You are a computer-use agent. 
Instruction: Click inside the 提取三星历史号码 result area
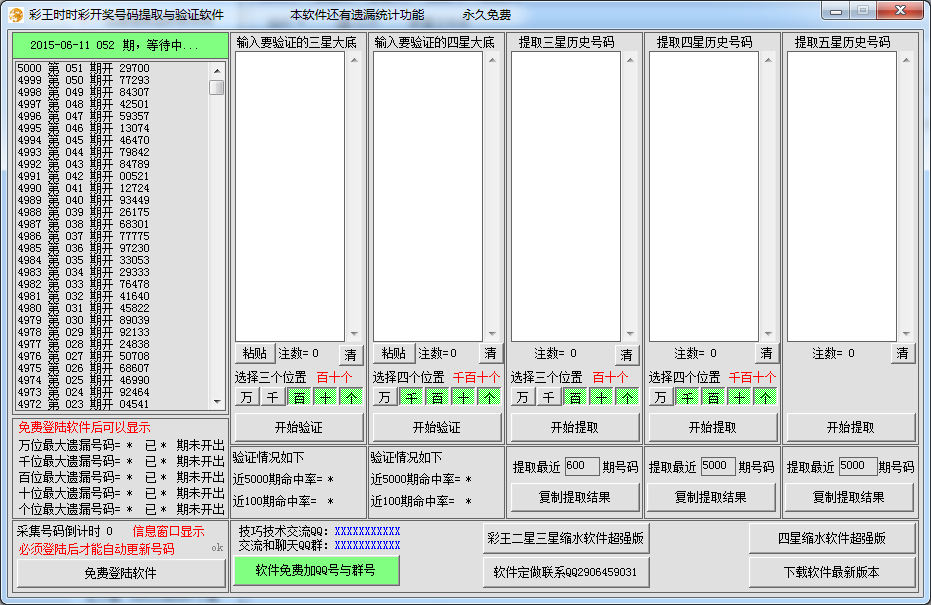coord(566,197)
